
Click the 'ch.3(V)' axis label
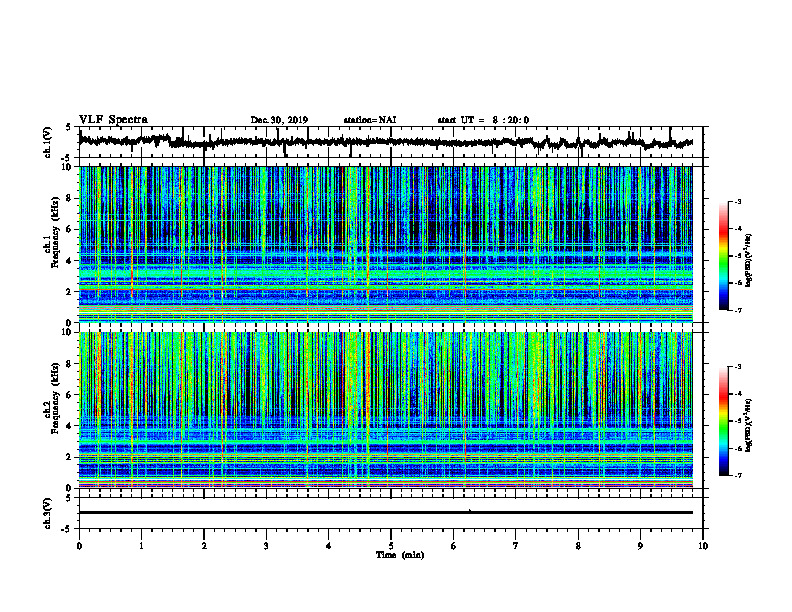[x=48, y=513]
